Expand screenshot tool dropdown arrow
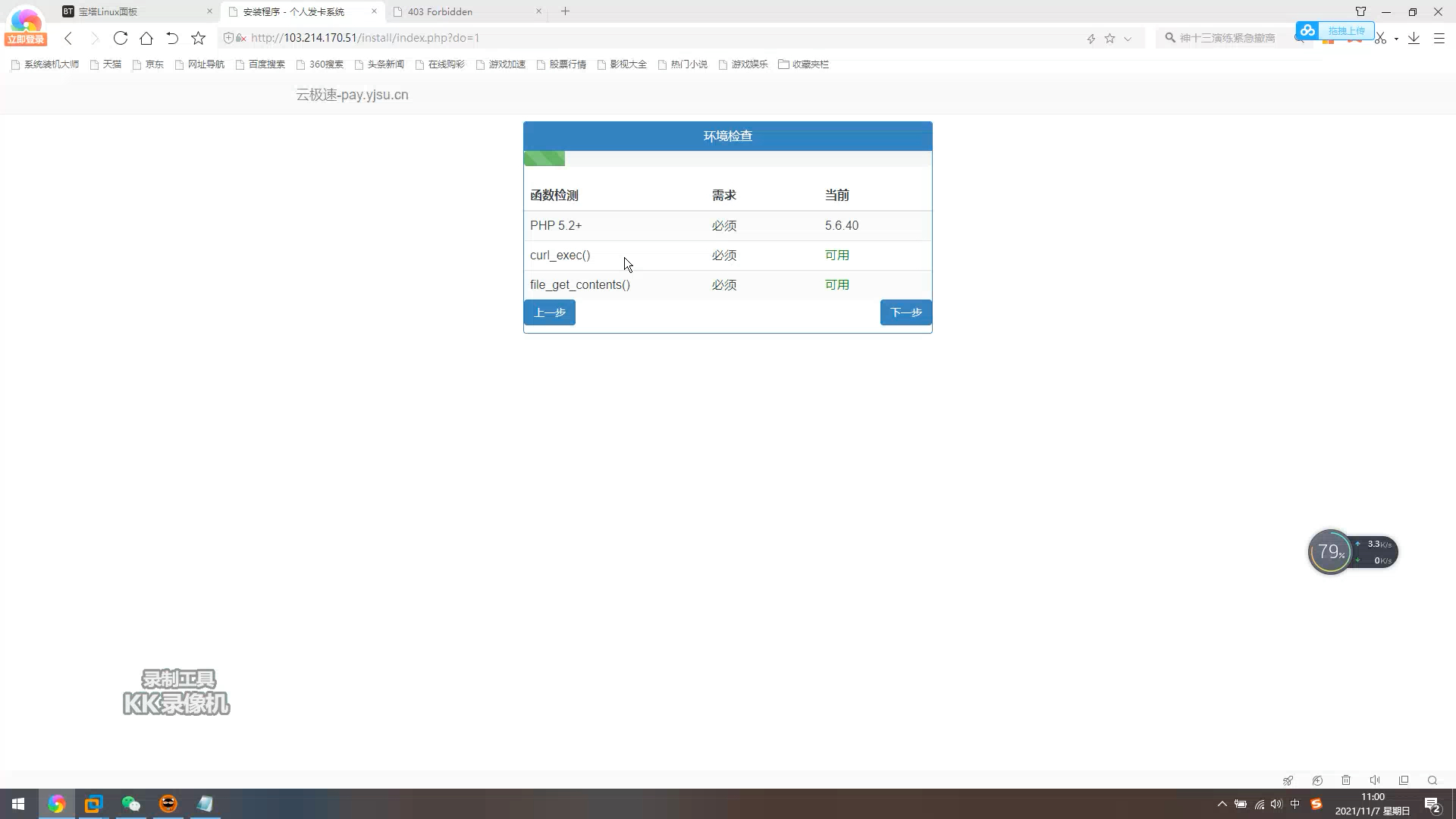Screen dimensions: 1456x819 click(1396, 39)
